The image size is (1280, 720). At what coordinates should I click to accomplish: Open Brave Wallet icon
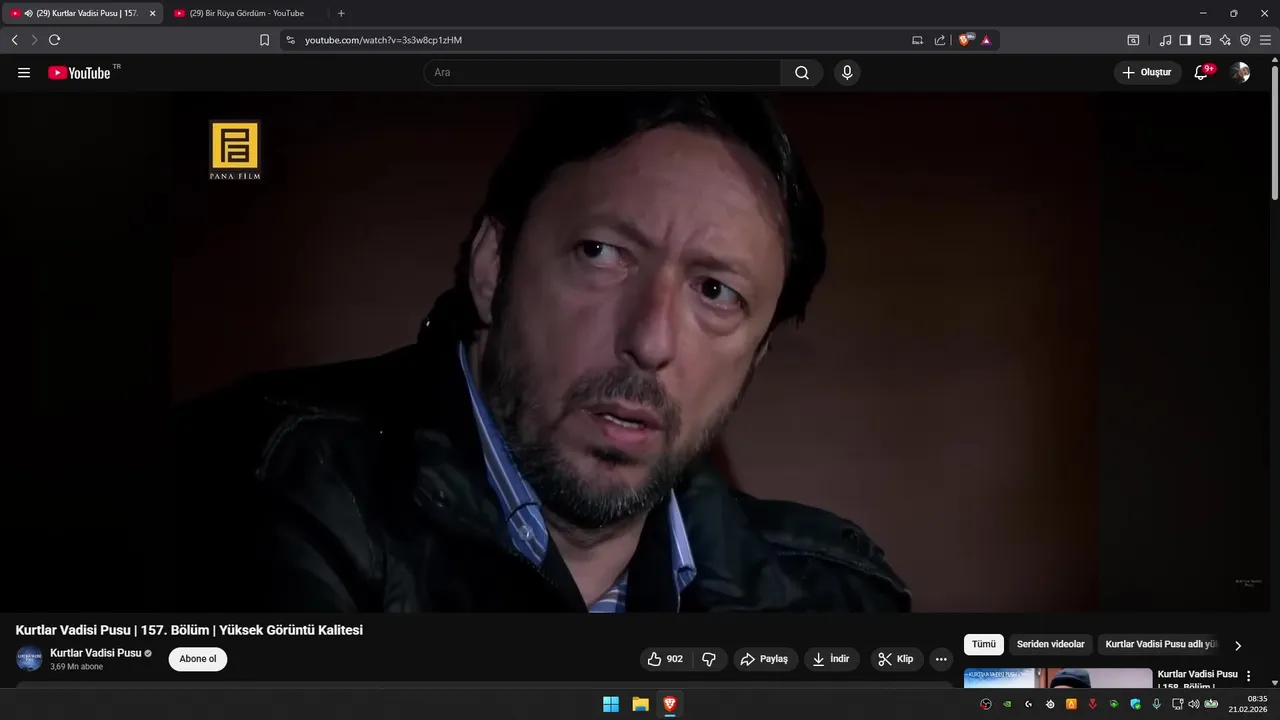[x=1205, y=40]
